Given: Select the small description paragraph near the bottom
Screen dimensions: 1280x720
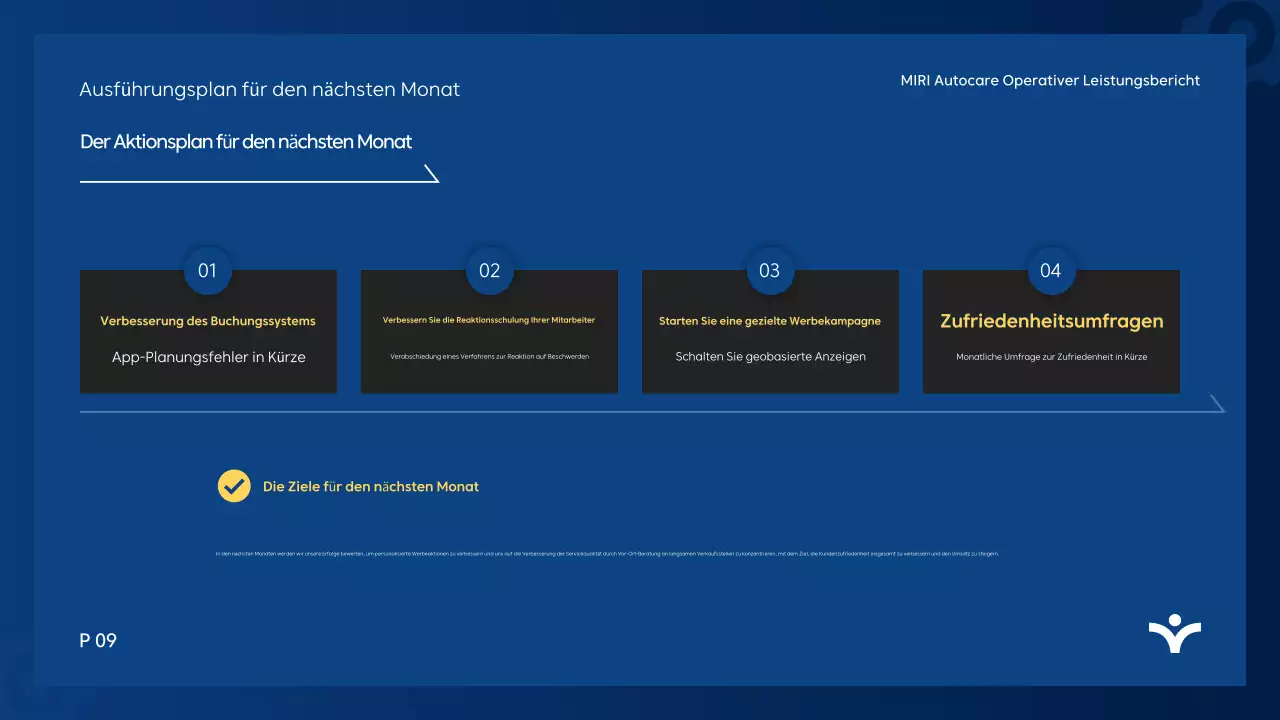Looking at the screenshot, I should pos(606,552).
